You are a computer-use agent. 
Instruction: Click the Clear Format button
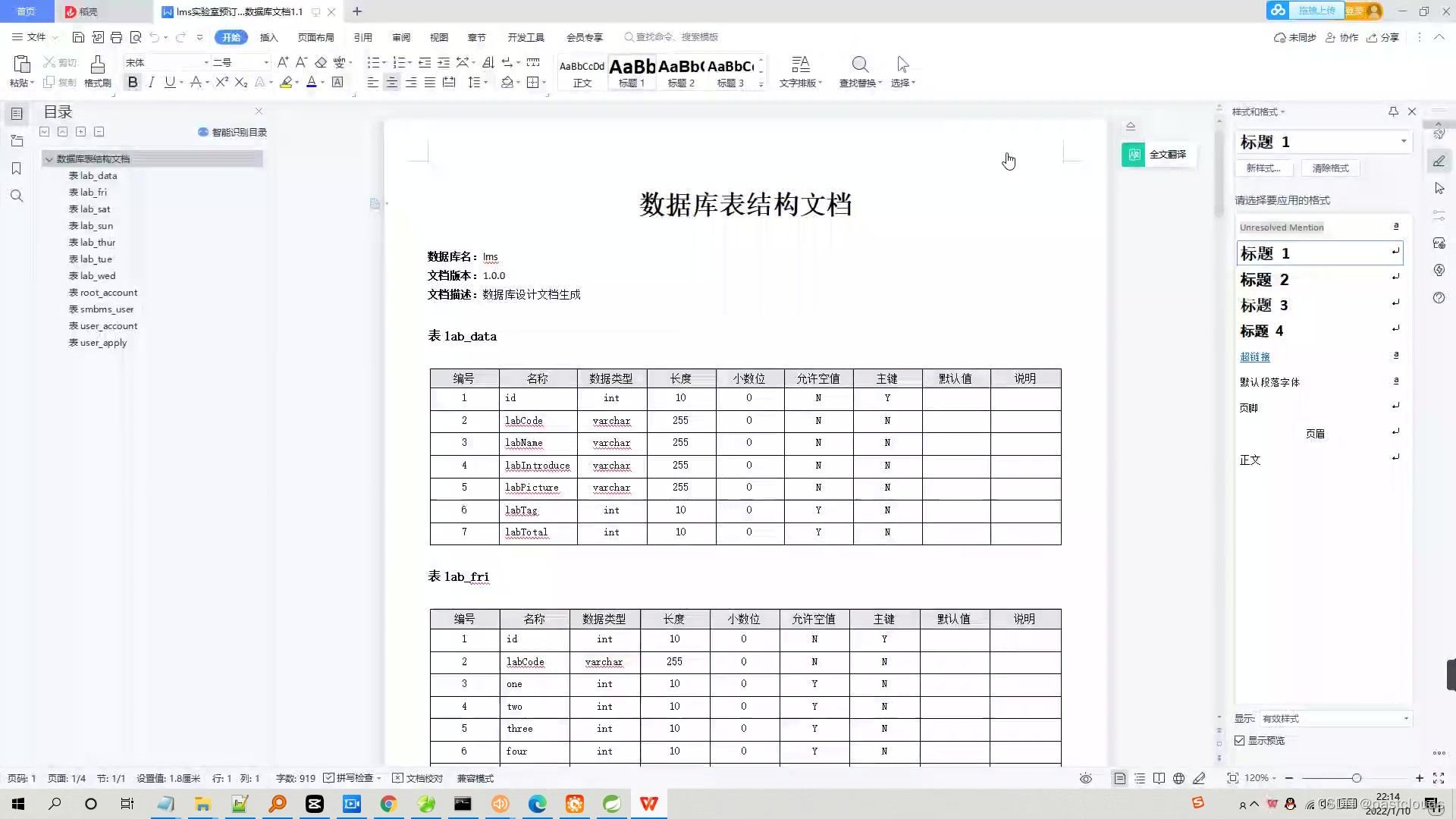(x=1330, y=168)
